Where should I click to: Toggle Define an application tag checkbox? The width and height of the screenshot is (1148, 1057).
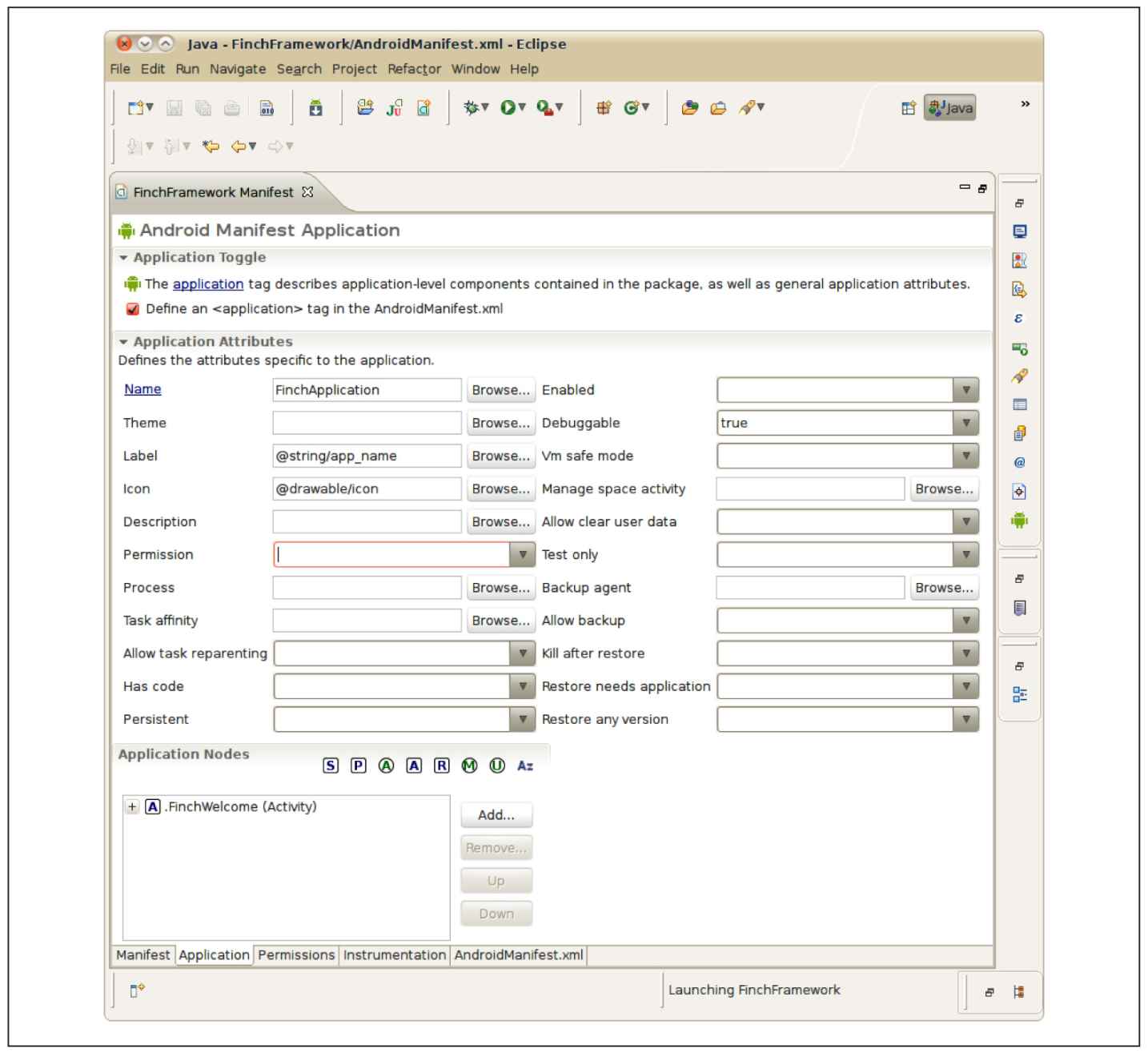click(133, 309)
